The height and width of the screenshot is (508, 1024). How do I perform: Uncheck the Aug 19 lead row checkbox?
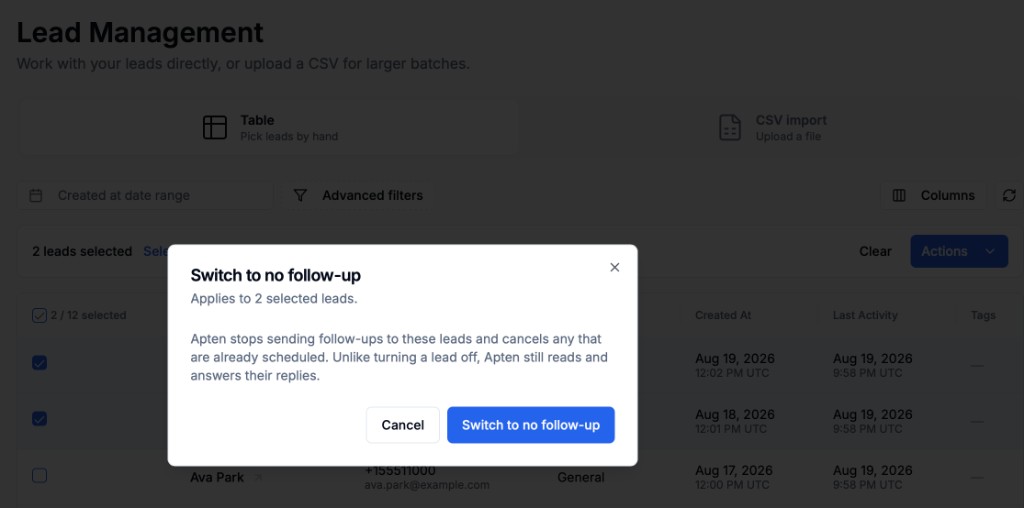point(39,363)
